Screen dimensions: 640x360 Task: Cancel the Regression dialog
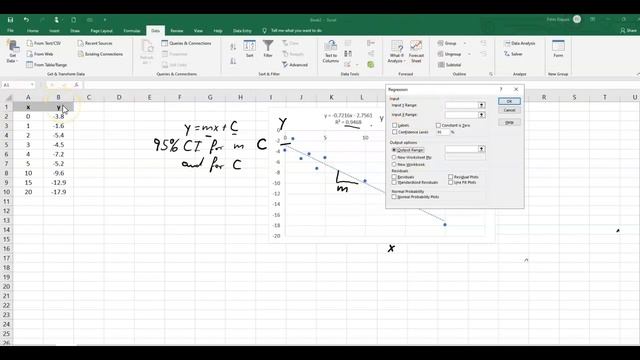click(x=509, y=110)
